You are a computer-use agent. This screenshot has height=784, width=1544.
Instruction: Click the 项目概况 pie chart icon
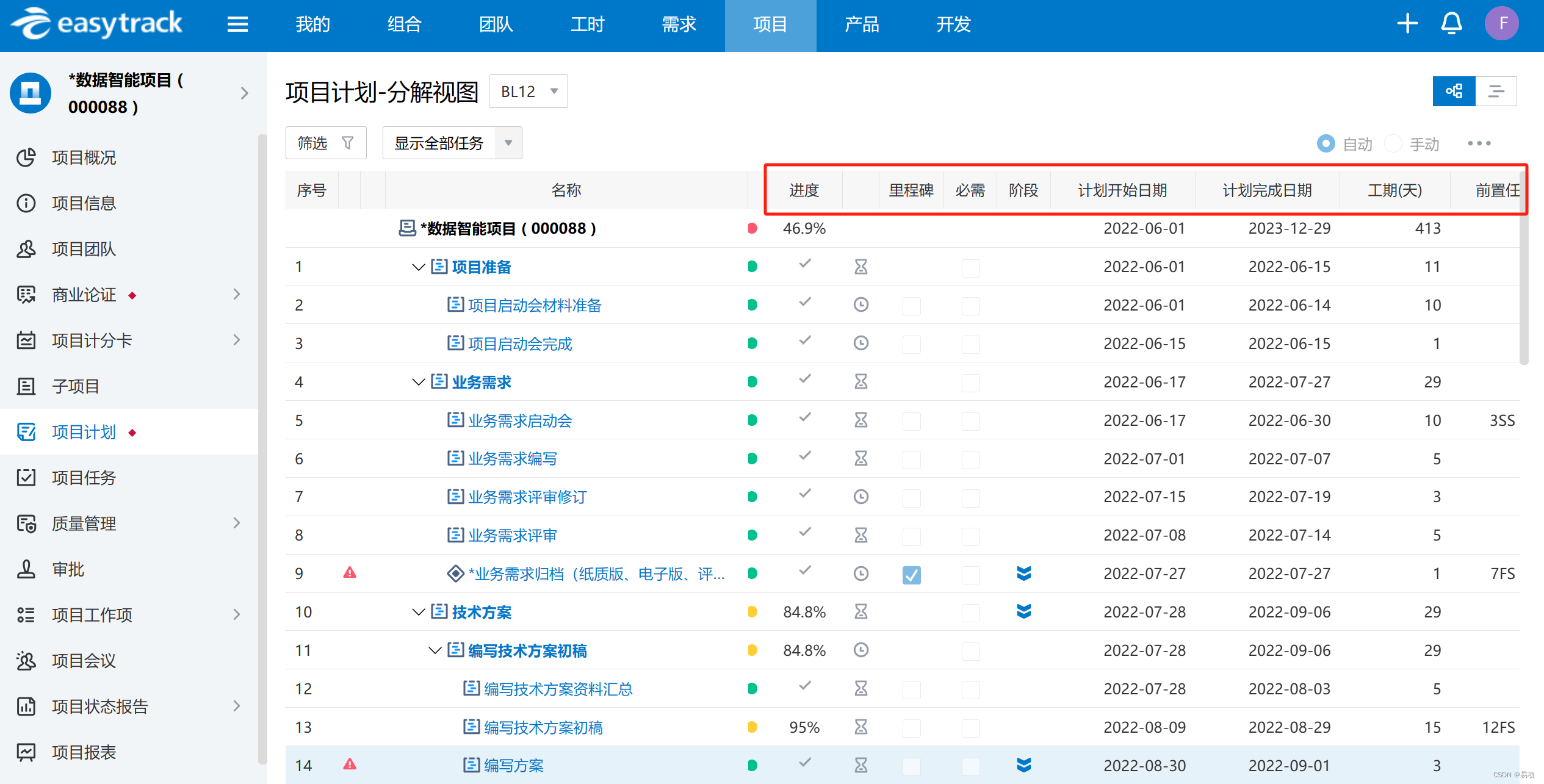[x=26, y=157]
